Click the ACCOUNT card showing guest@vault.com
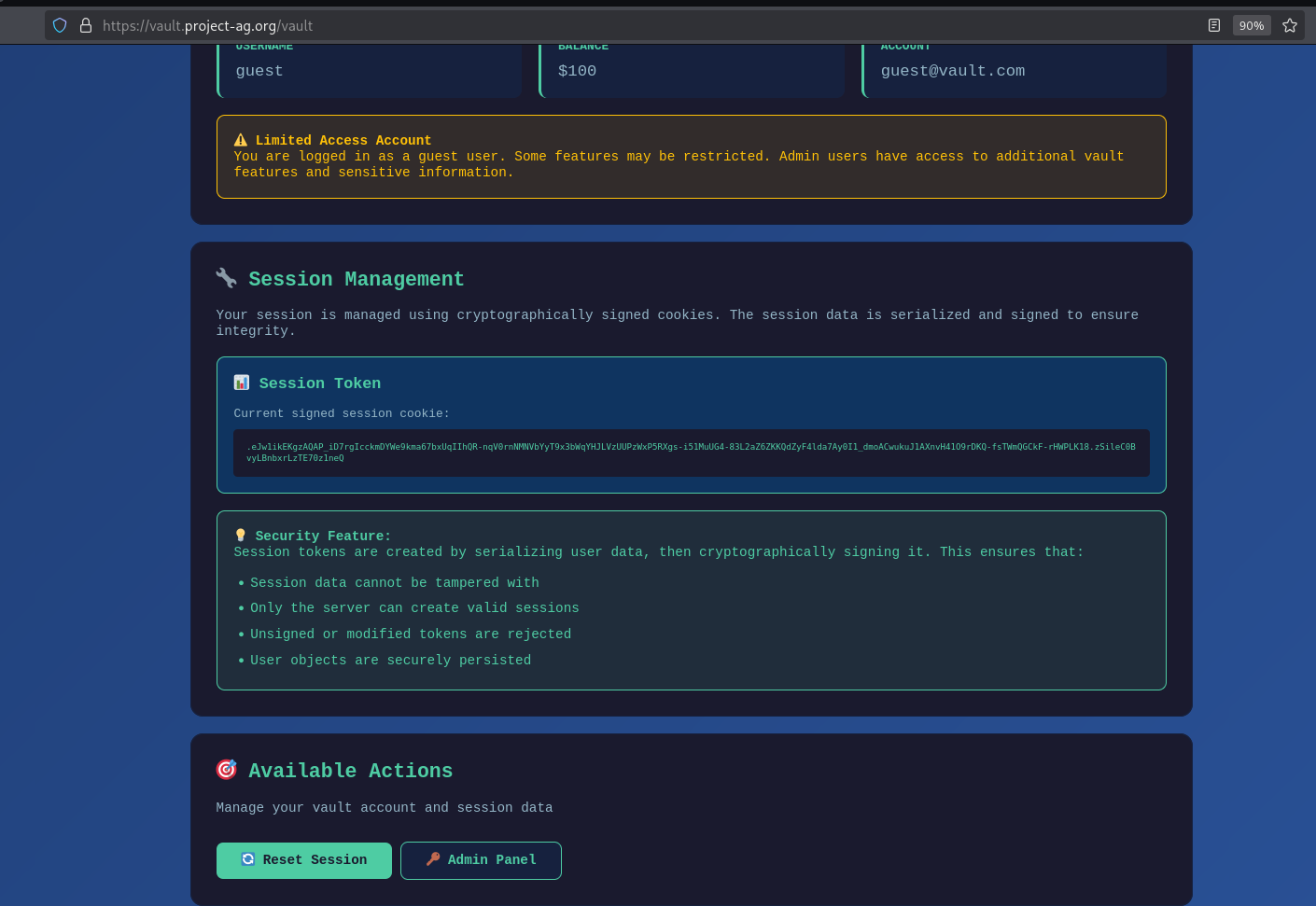 [x=1014, y=65]
